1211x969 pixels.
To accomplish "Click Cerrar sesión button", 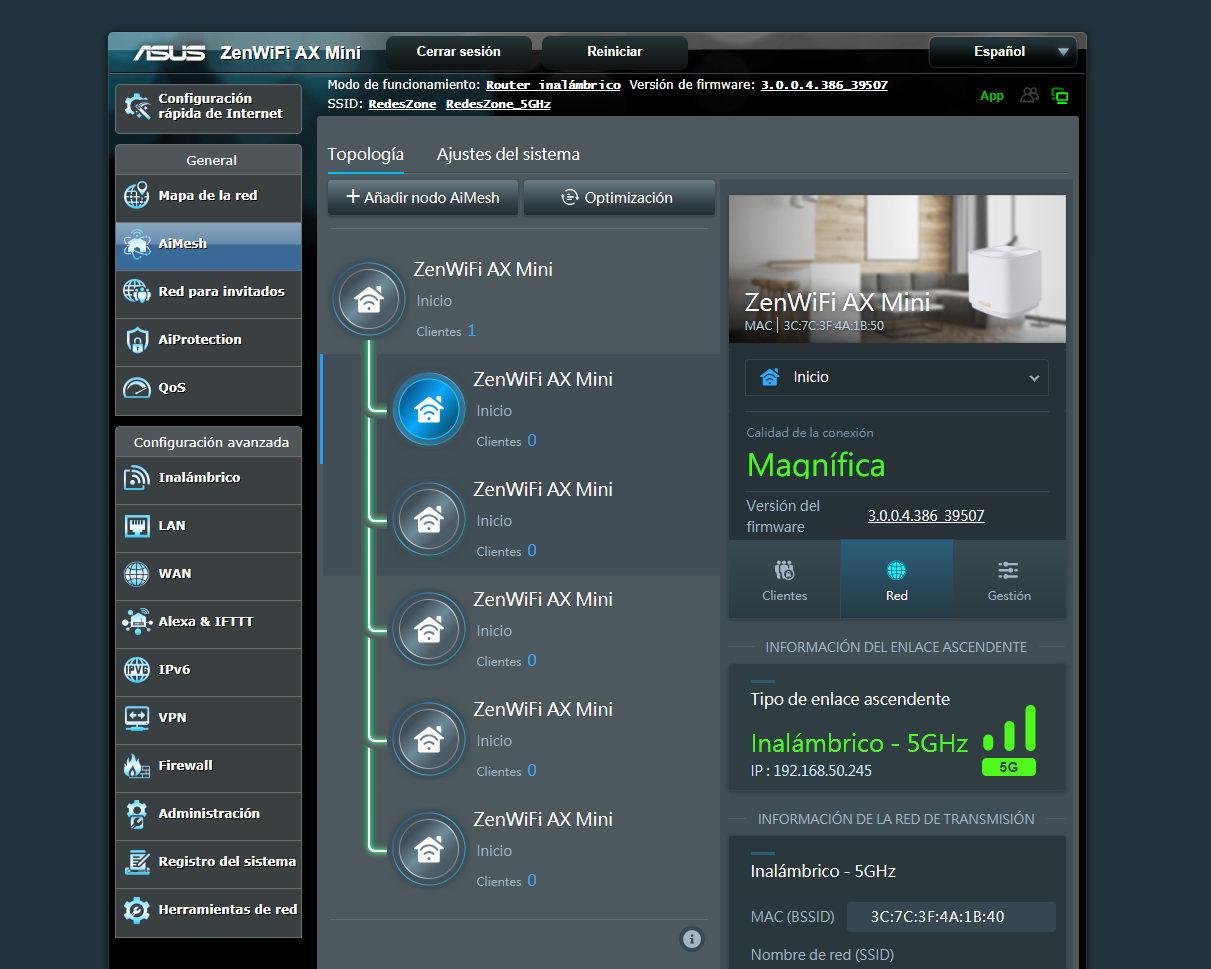I will point(459,51).
